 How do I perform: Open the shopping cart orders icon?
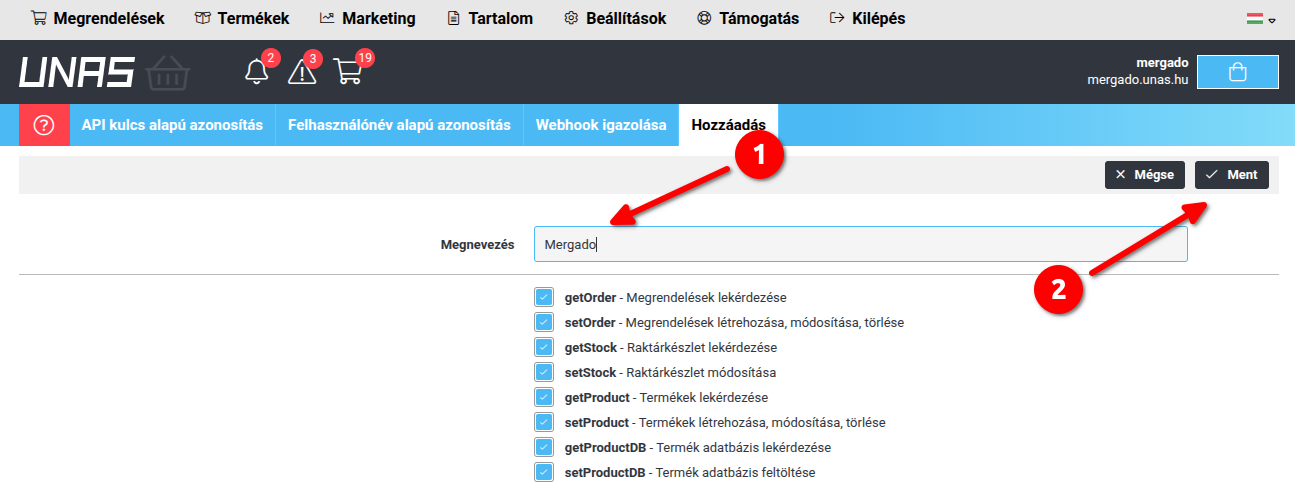[348, 72]
